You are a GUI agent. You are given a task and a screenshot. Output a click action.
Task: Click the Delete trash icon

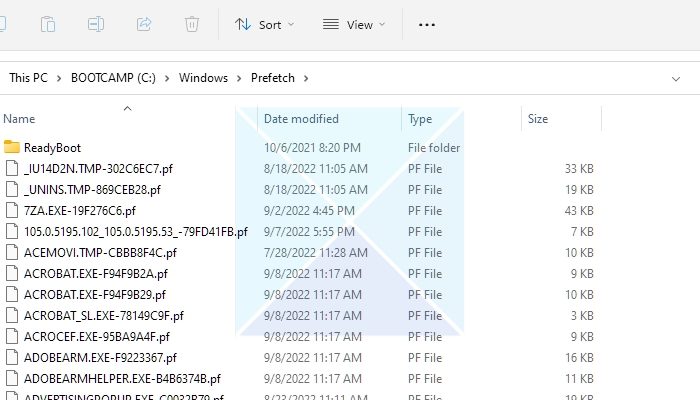click(192, 24)
